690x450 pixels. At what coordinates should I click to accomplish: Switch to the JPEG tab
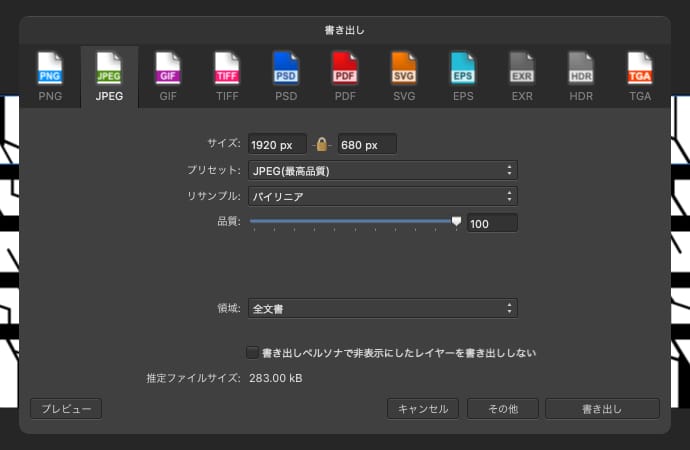click(109, 76)
